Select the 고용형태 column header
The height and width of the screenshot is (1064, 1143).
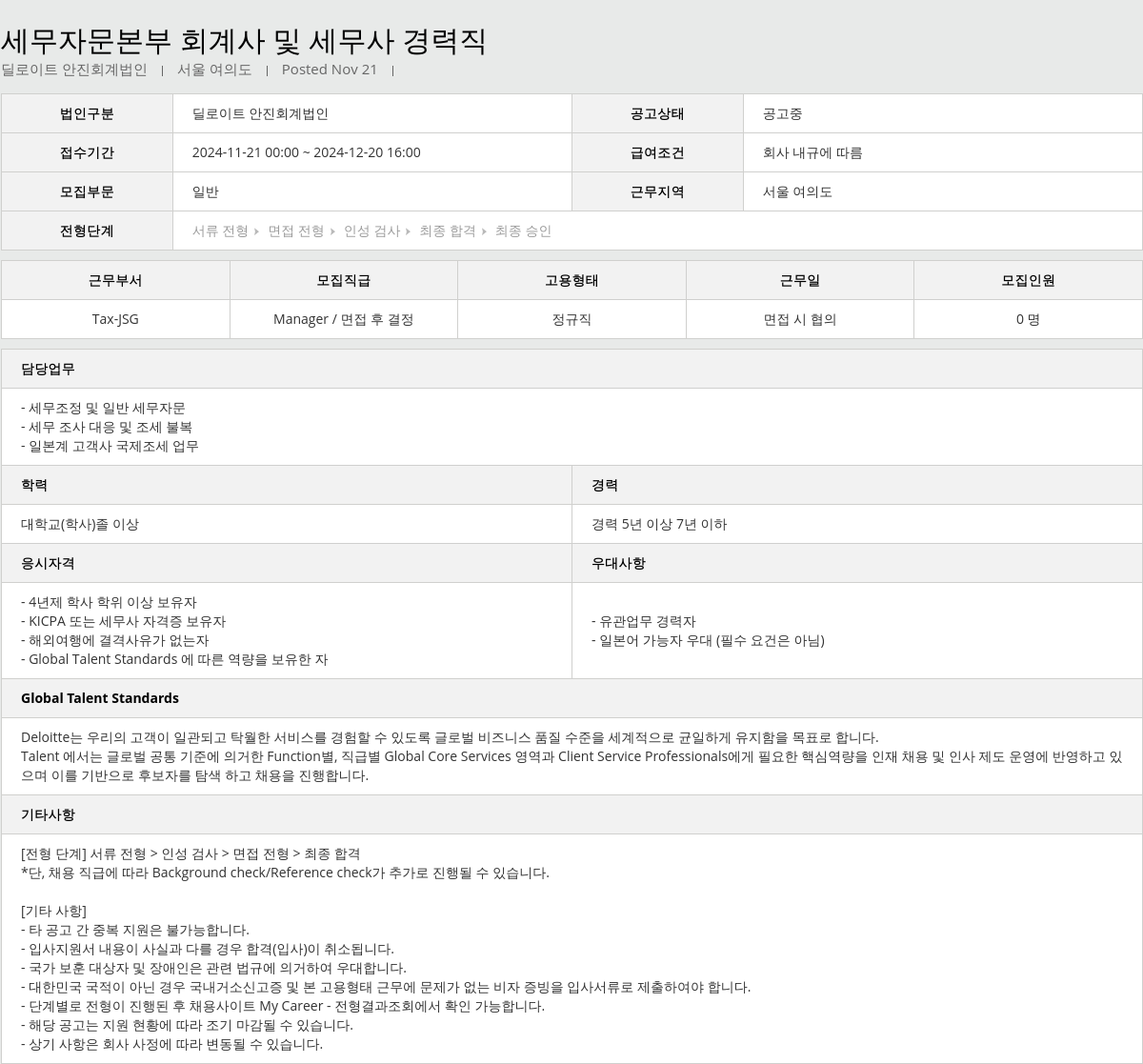(571, 280)
